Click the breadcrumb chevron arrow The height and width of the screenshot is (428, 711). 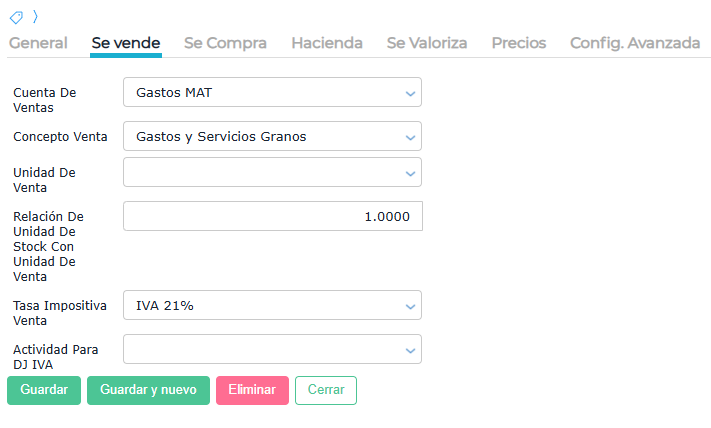(x=33, y=17)
